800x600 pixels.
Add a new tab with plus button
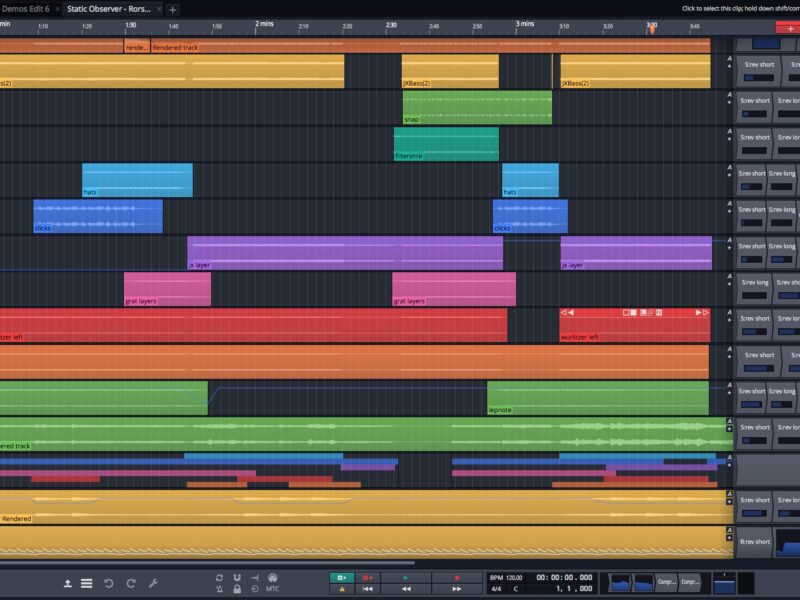[173, 8]
